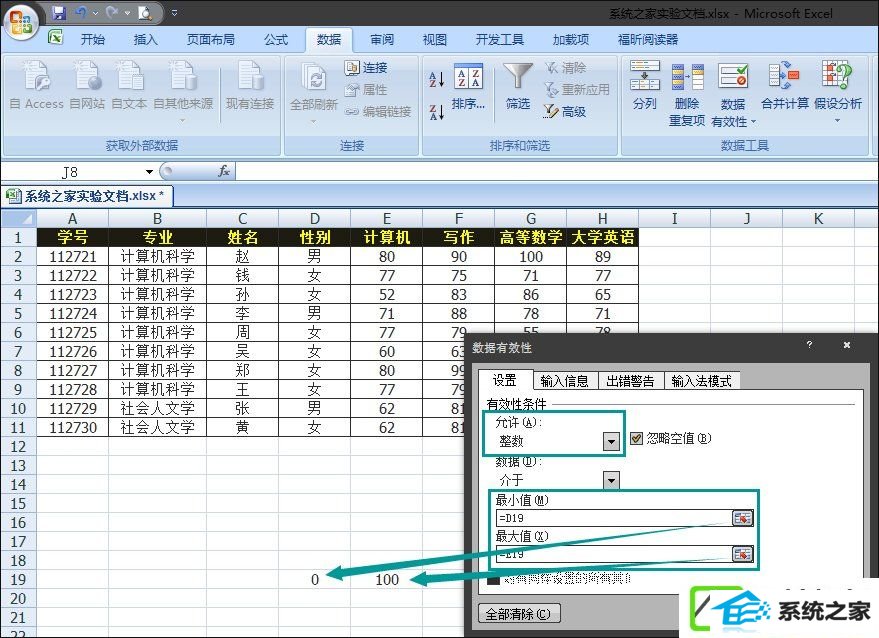Pick range for minimum value field

pos(742,519)
